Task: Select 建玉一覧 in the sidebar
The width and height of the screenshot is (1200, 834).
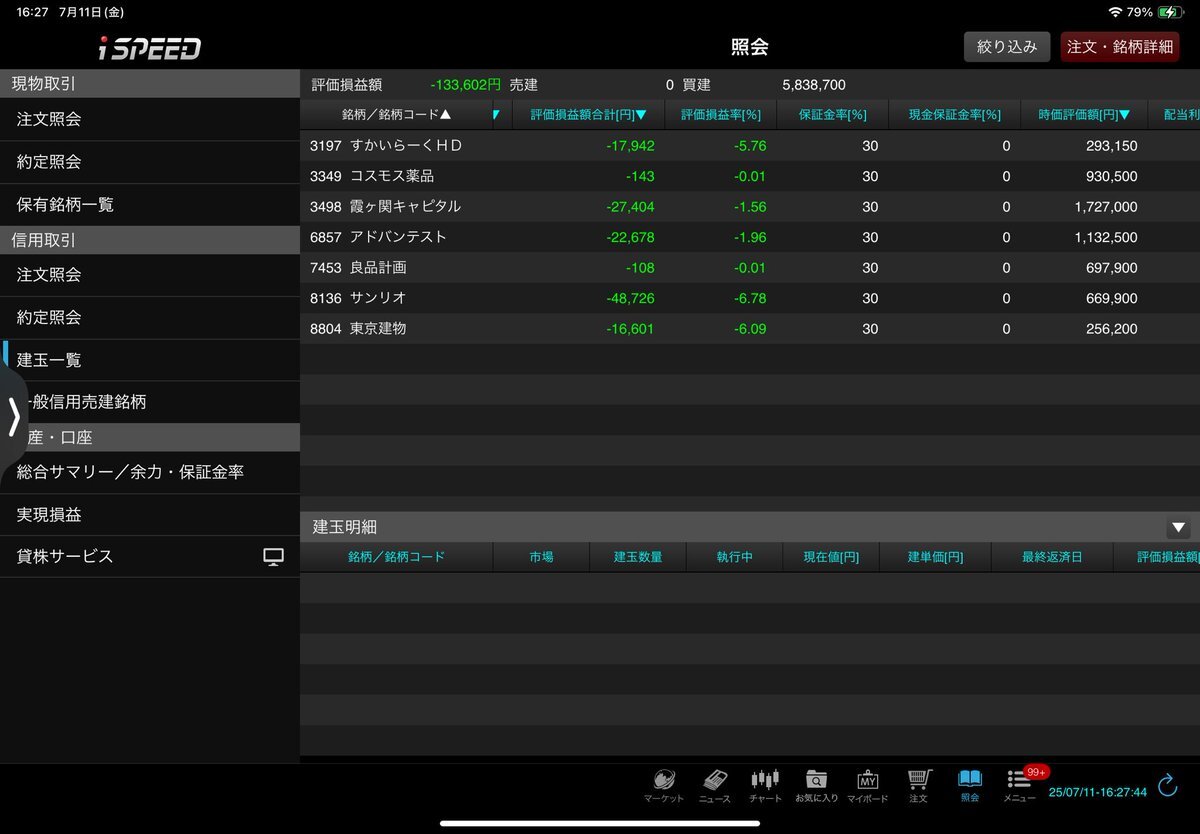Action: [150, 360]
